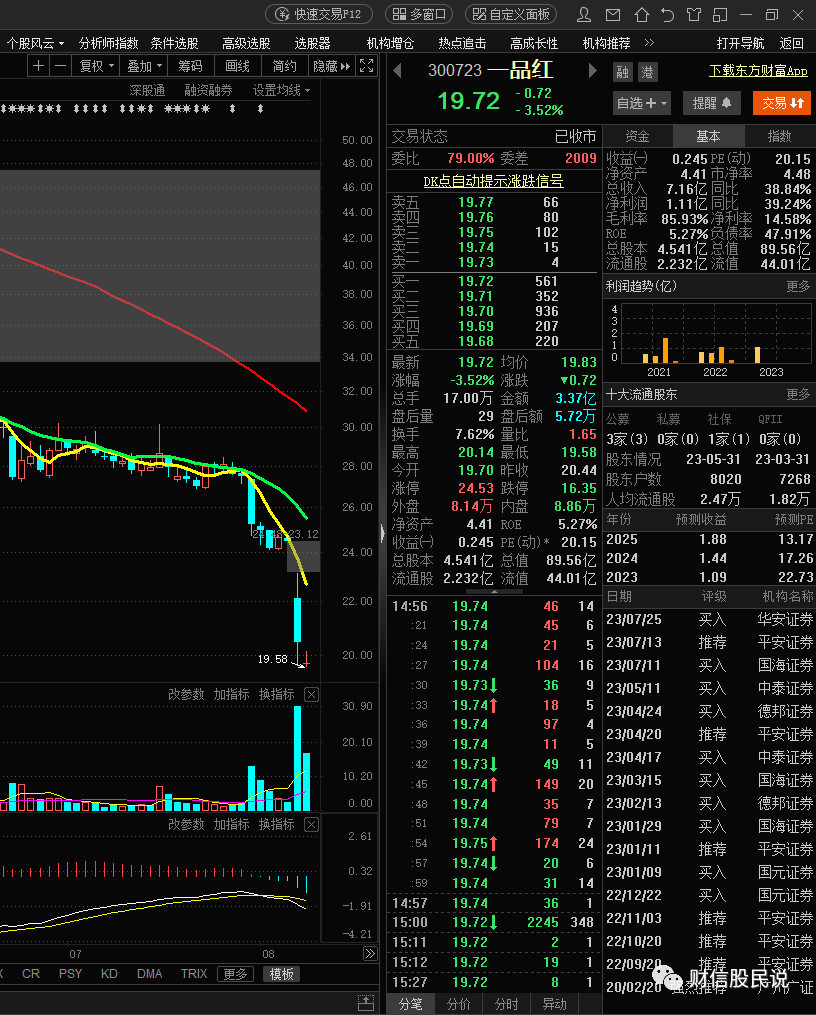The height and width of the screenshot is (1015, 816).
Task: Open the 复权 adjustment dropdown
Action: [x=96, y=66]
